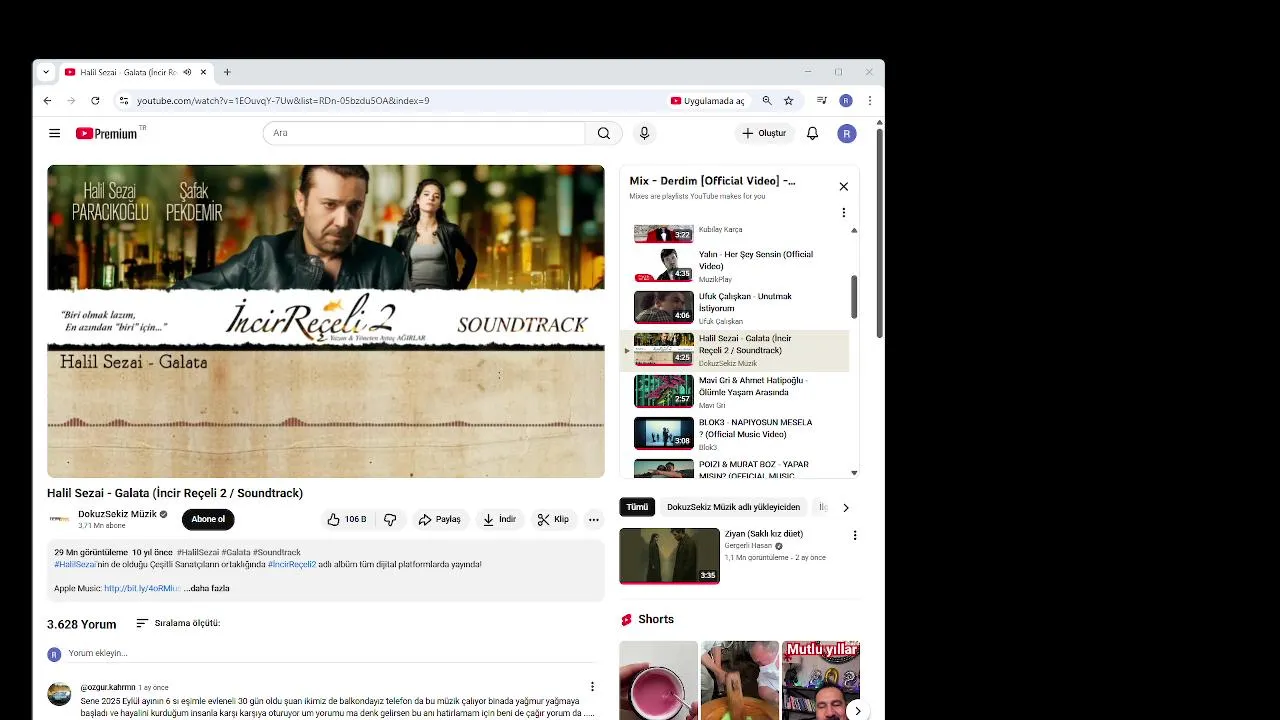Open the media controls icon in toolbar
Screen dimensions: 1280x720
(821, 100)
